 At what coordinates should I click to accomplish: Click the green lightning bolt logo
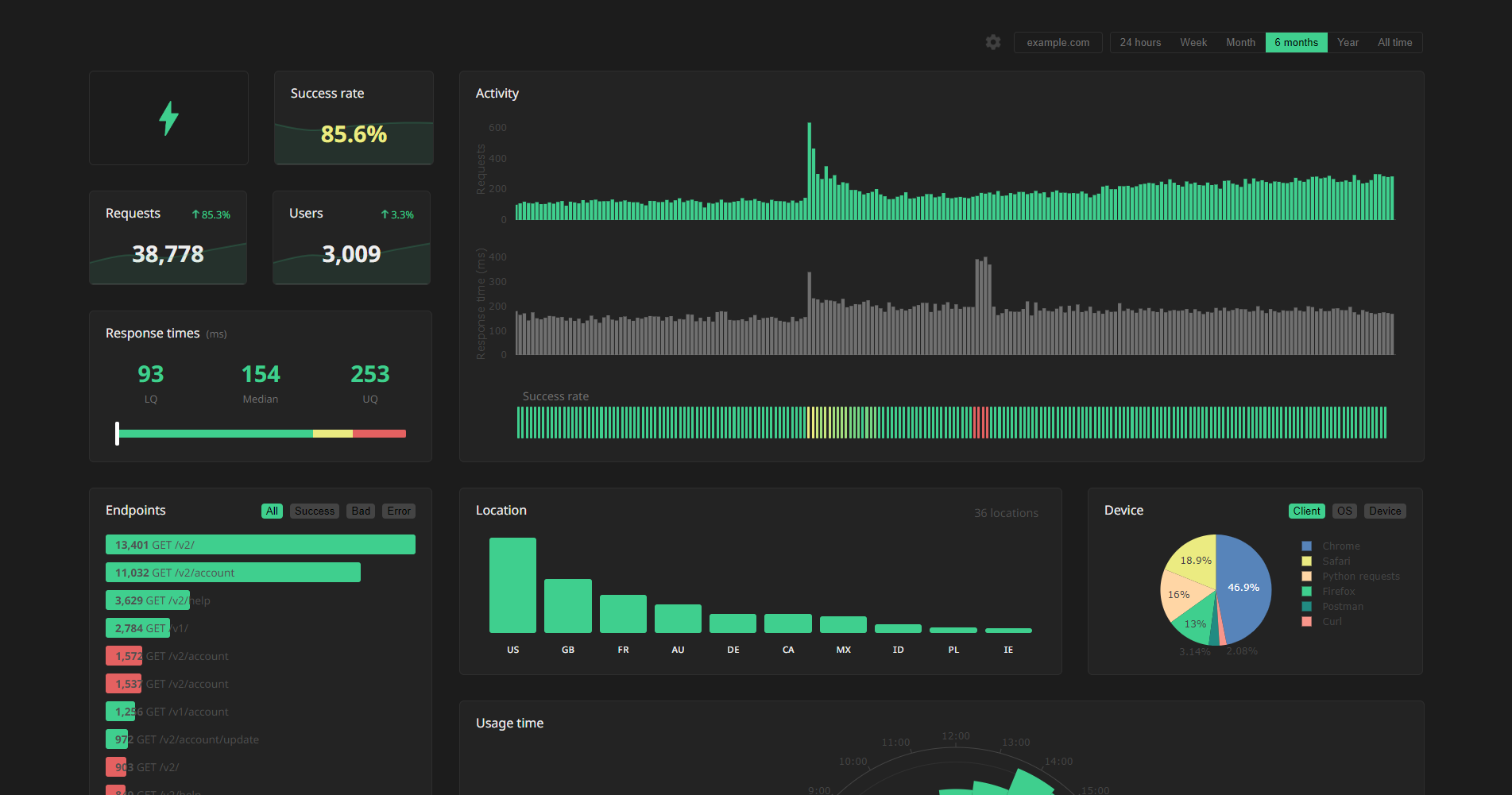tap(168, 118)
